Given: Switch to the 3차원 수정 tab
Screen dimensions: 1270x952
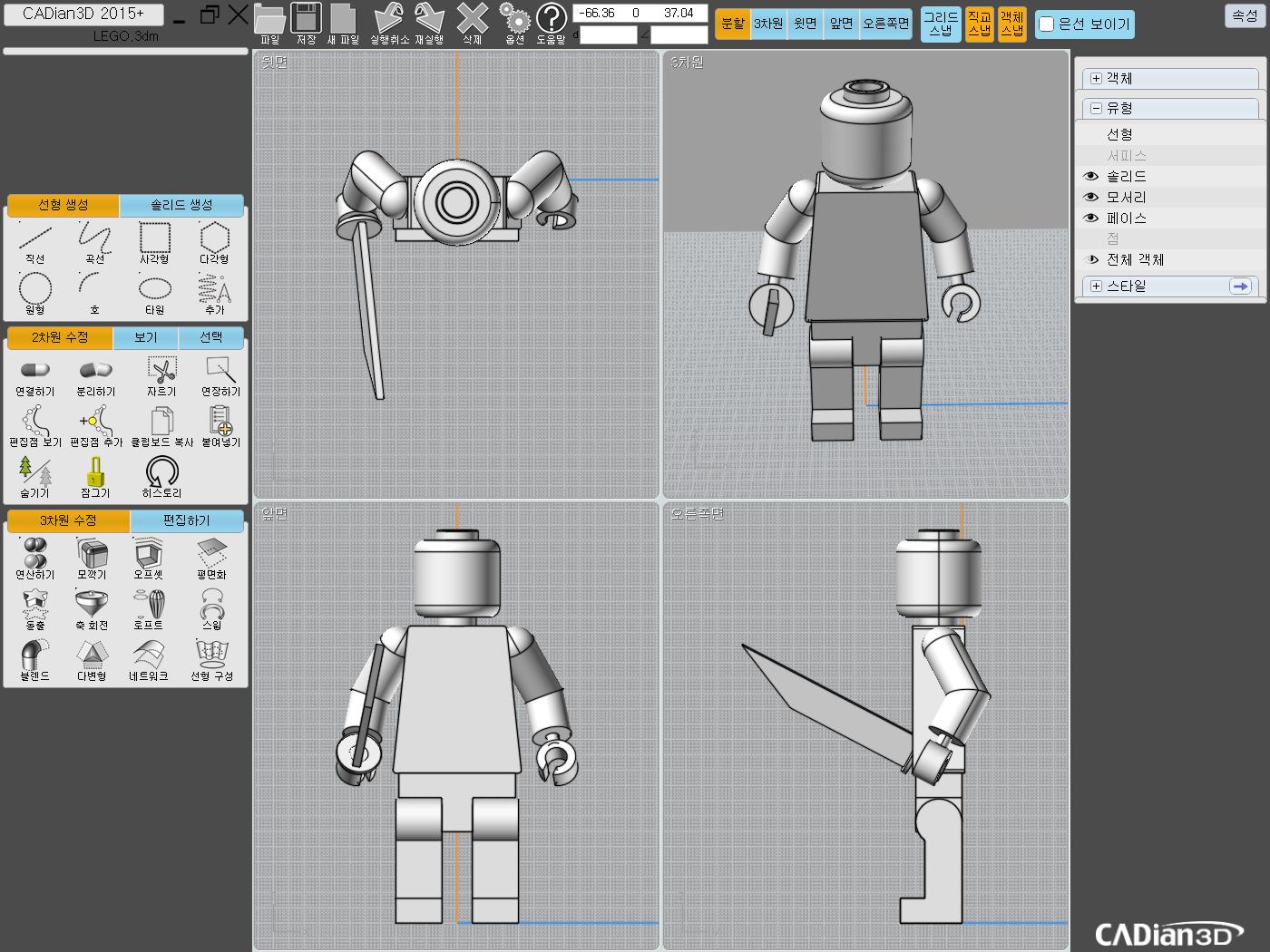Looking at the screenshot, I should pyautogui.click(x=68, y=520).
